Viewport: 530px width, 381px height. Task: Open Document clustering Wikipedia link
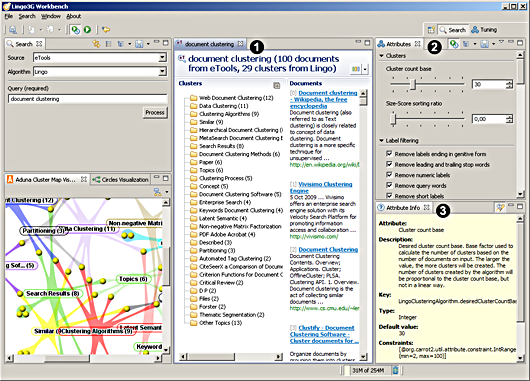(323, 99)
